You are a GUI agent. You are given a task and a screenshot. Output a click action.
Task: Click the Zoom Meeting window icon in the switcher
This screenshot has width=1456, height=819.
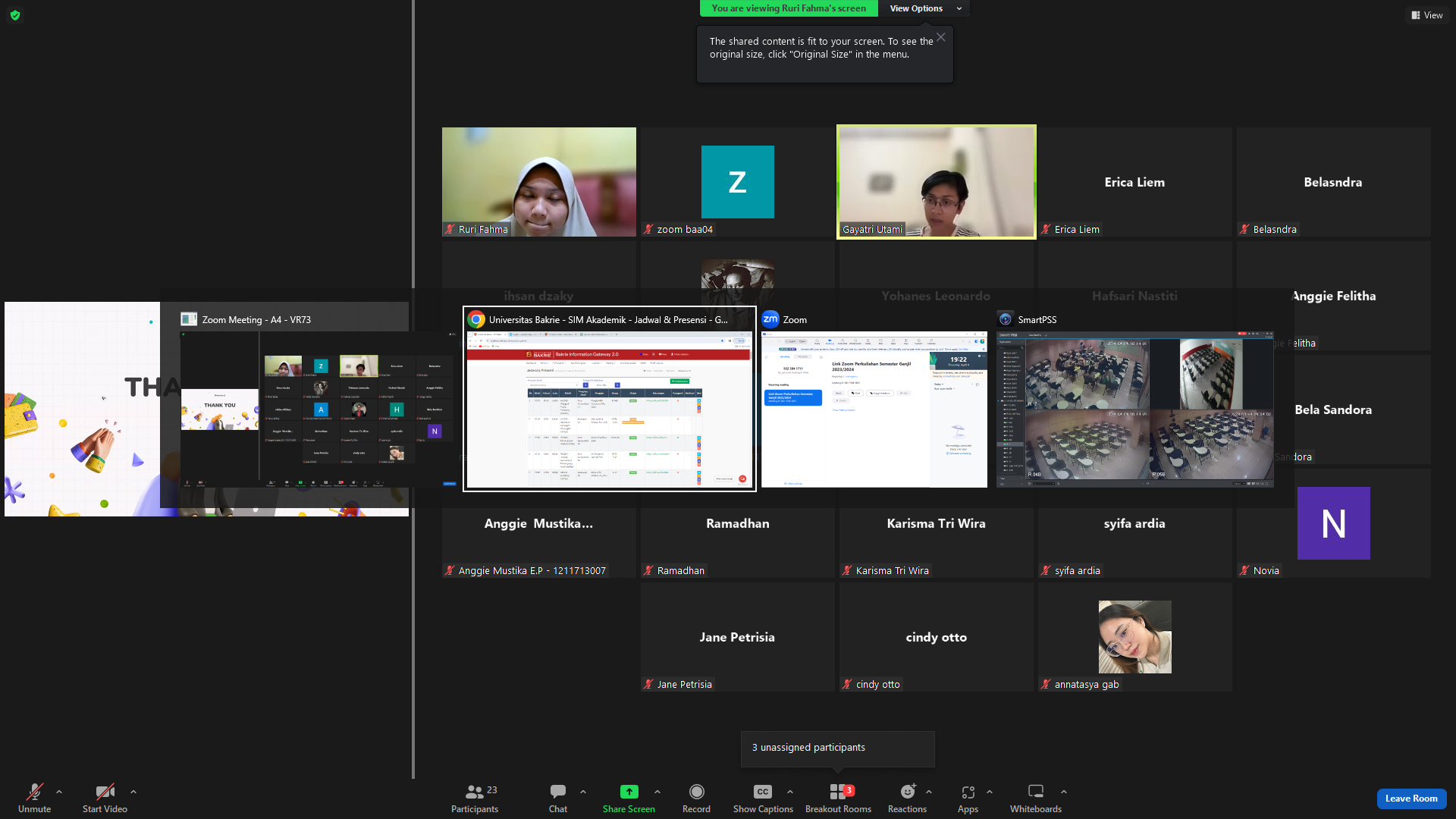tap(189, 319)
